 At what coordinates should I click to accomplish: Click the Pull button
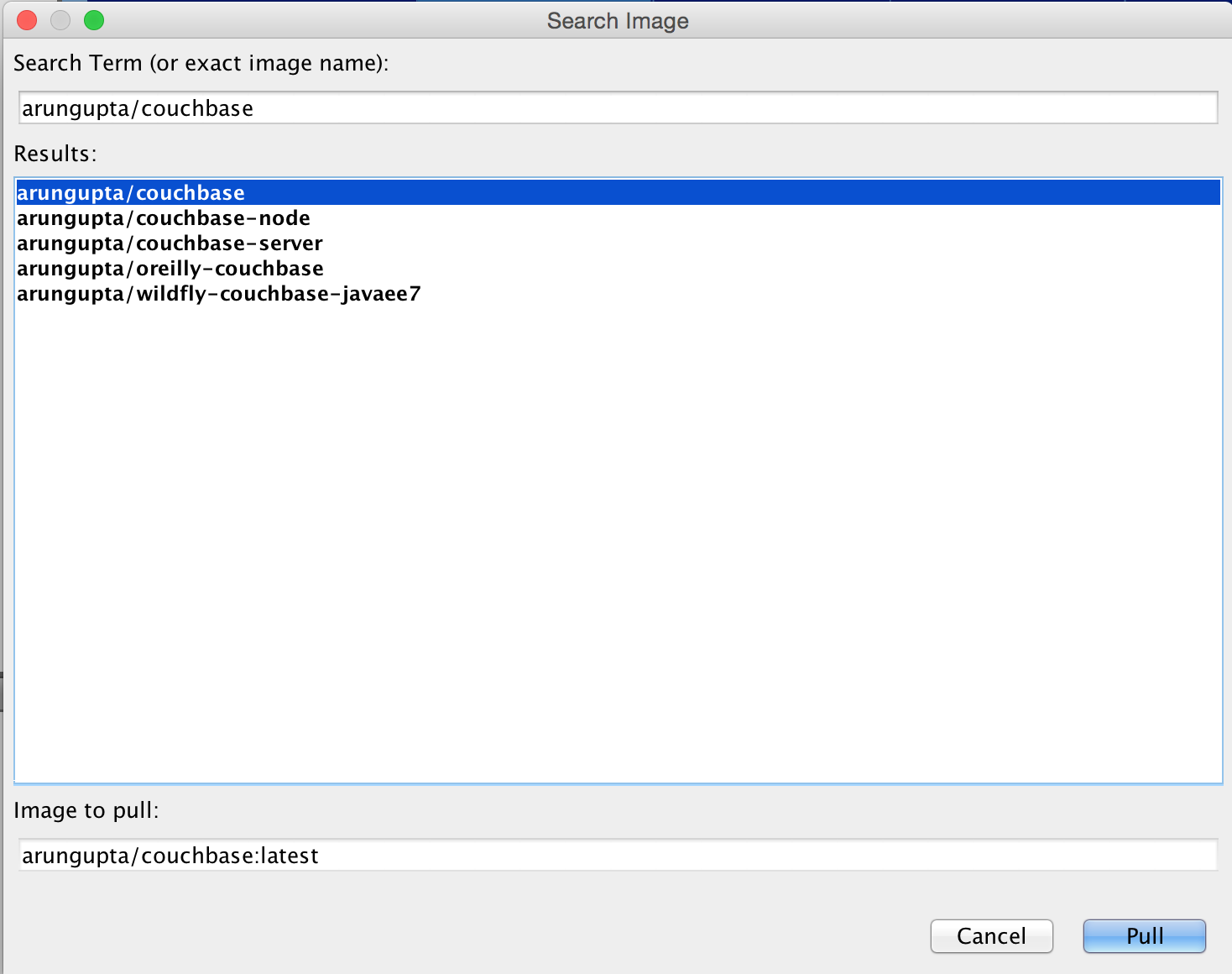(x=1144, y=935)
